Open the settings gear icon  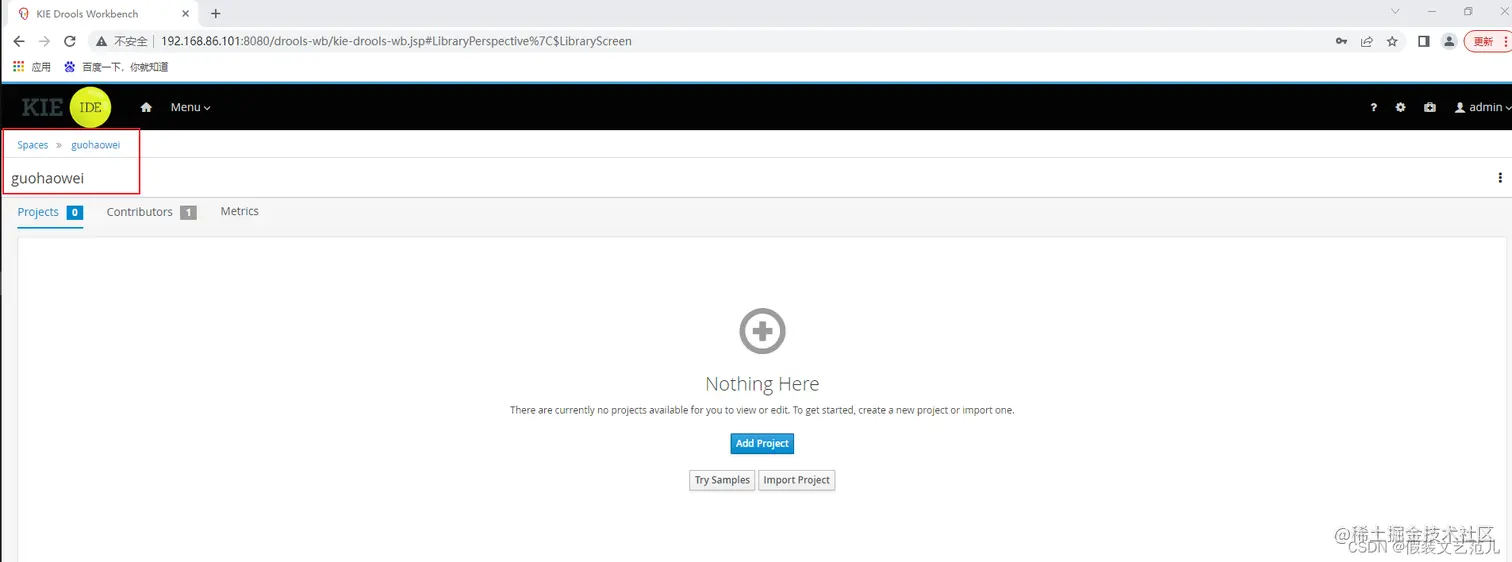coord(1400,107)
